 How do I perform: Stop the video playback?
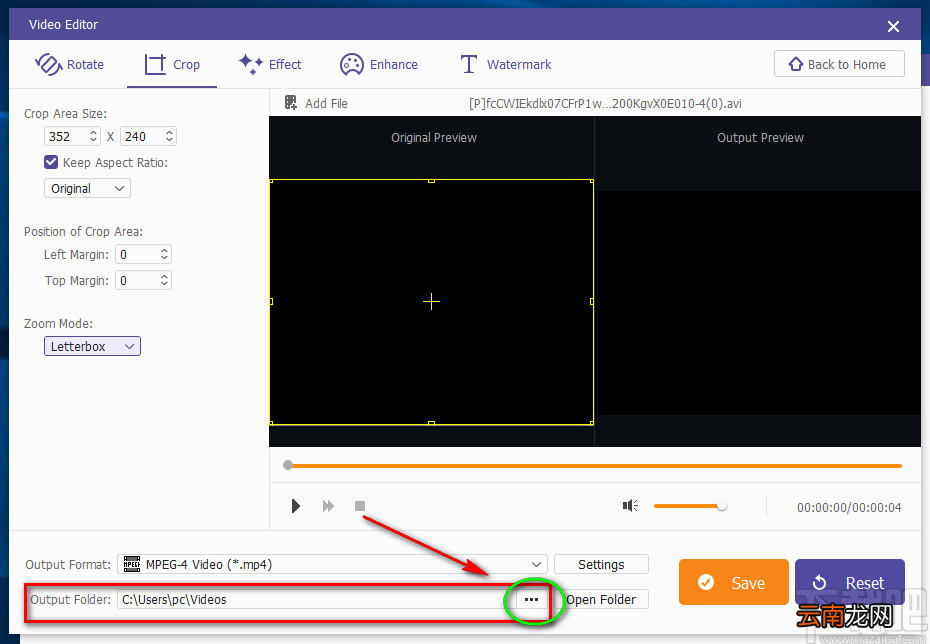pyautogui.click(x=359, y=506)
